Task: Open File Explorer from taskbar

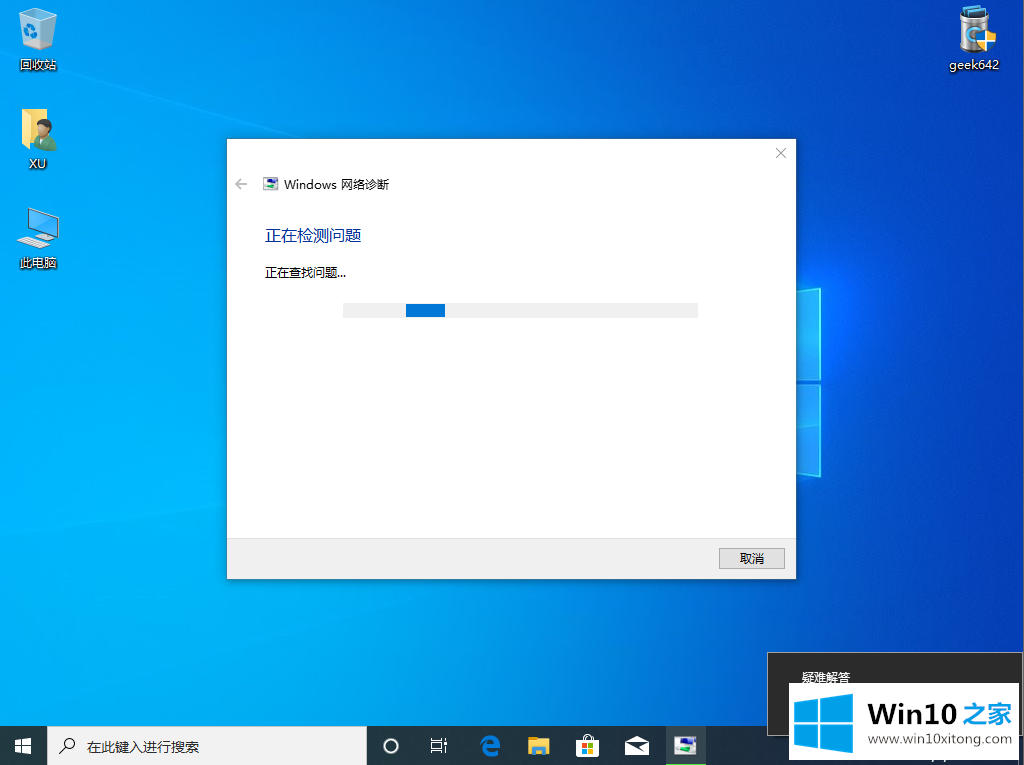Action: (x=539, y=745)
